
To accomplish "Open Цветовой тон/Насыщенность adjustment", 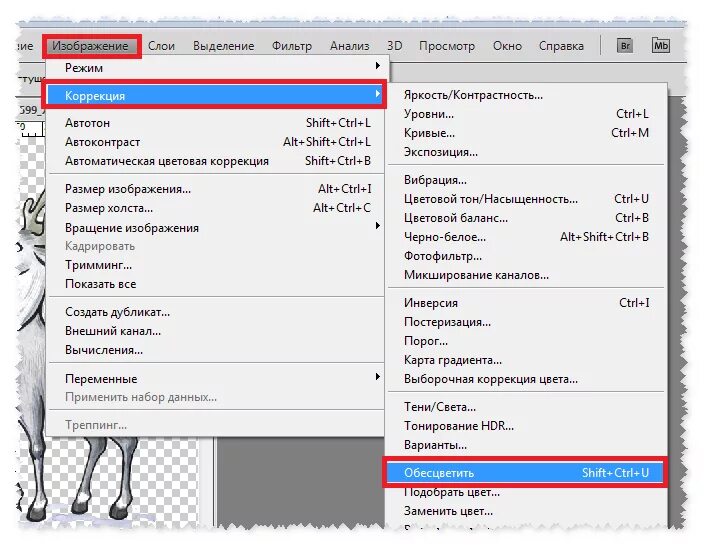I will click(526, 198).
